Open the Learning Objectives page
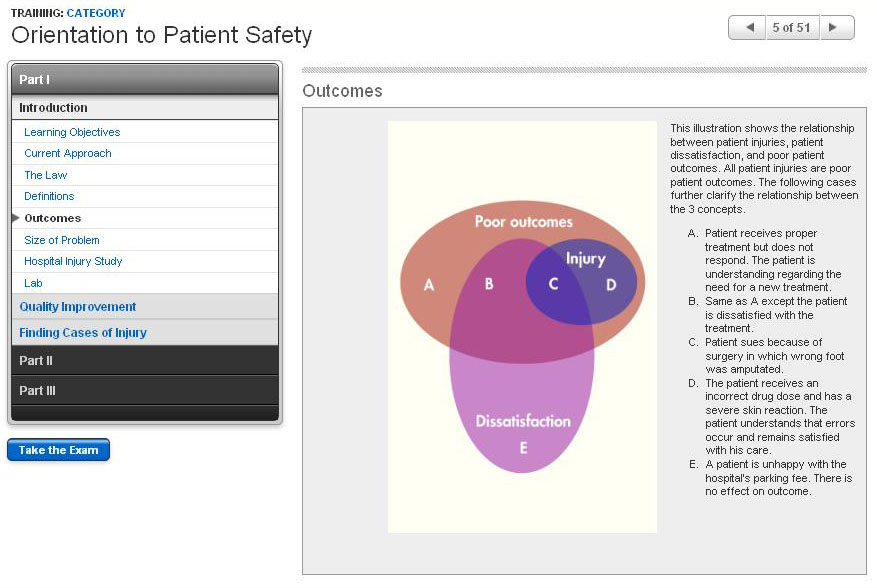The height and width of the screenshot is (588, 877). (x=72, y=132)
